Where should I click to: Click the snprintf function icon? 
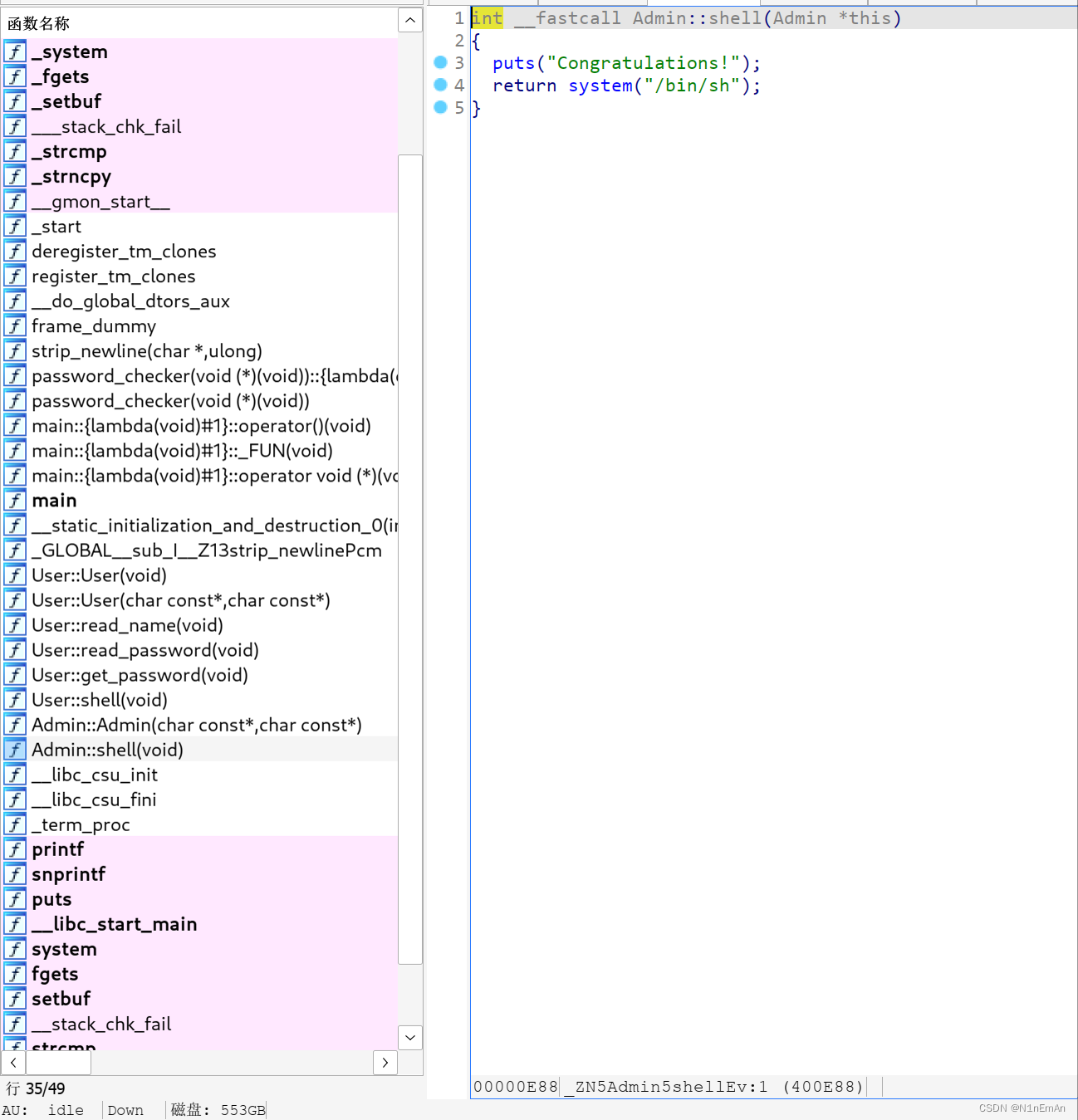click(15, 873)
